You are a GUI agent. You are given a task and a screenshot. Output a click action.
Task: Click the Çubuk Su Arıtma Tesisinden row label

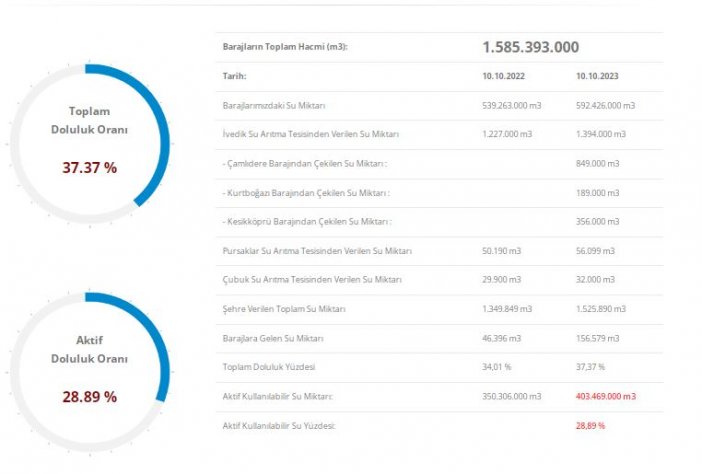click(x=310, y=280)
